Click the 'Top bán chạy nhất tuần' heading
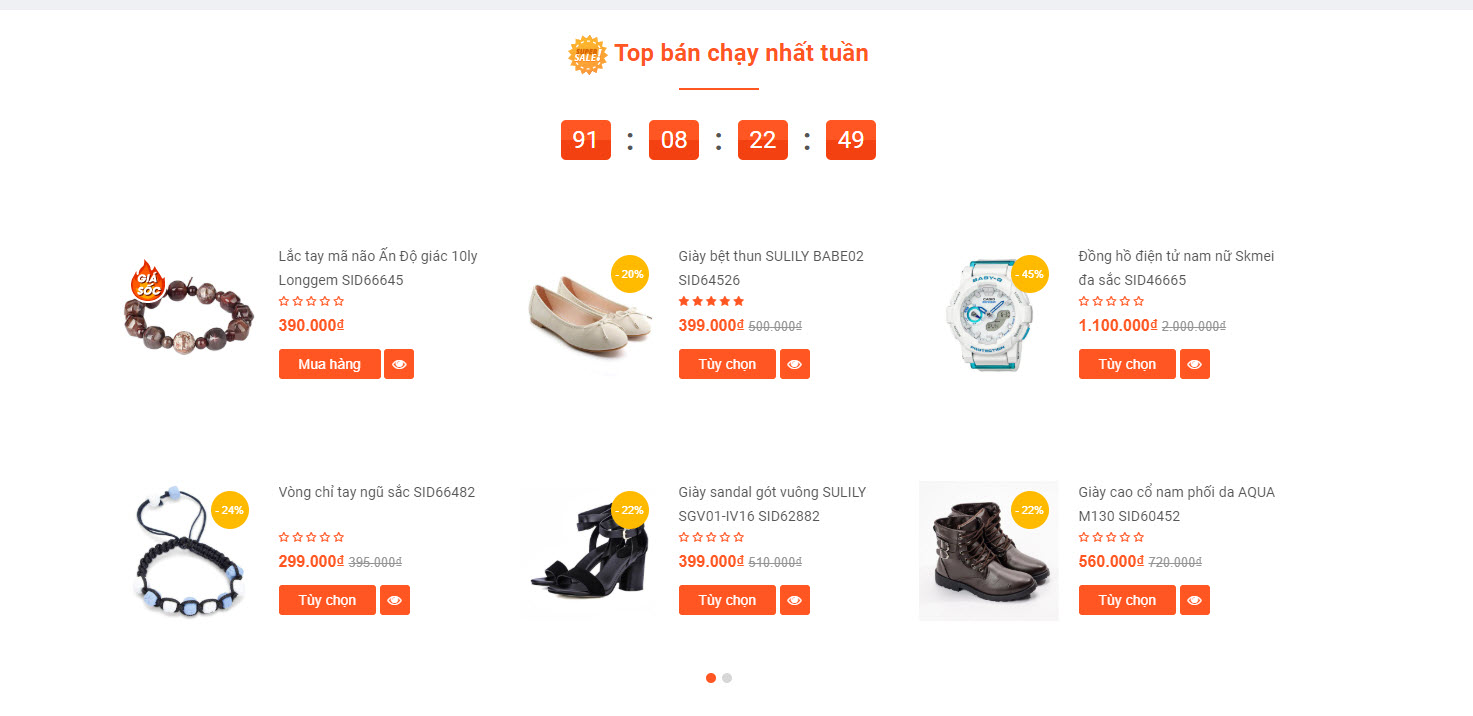The height and width of the screenshot is (716, 1473). pyautogui.click(x=741, y=53)
